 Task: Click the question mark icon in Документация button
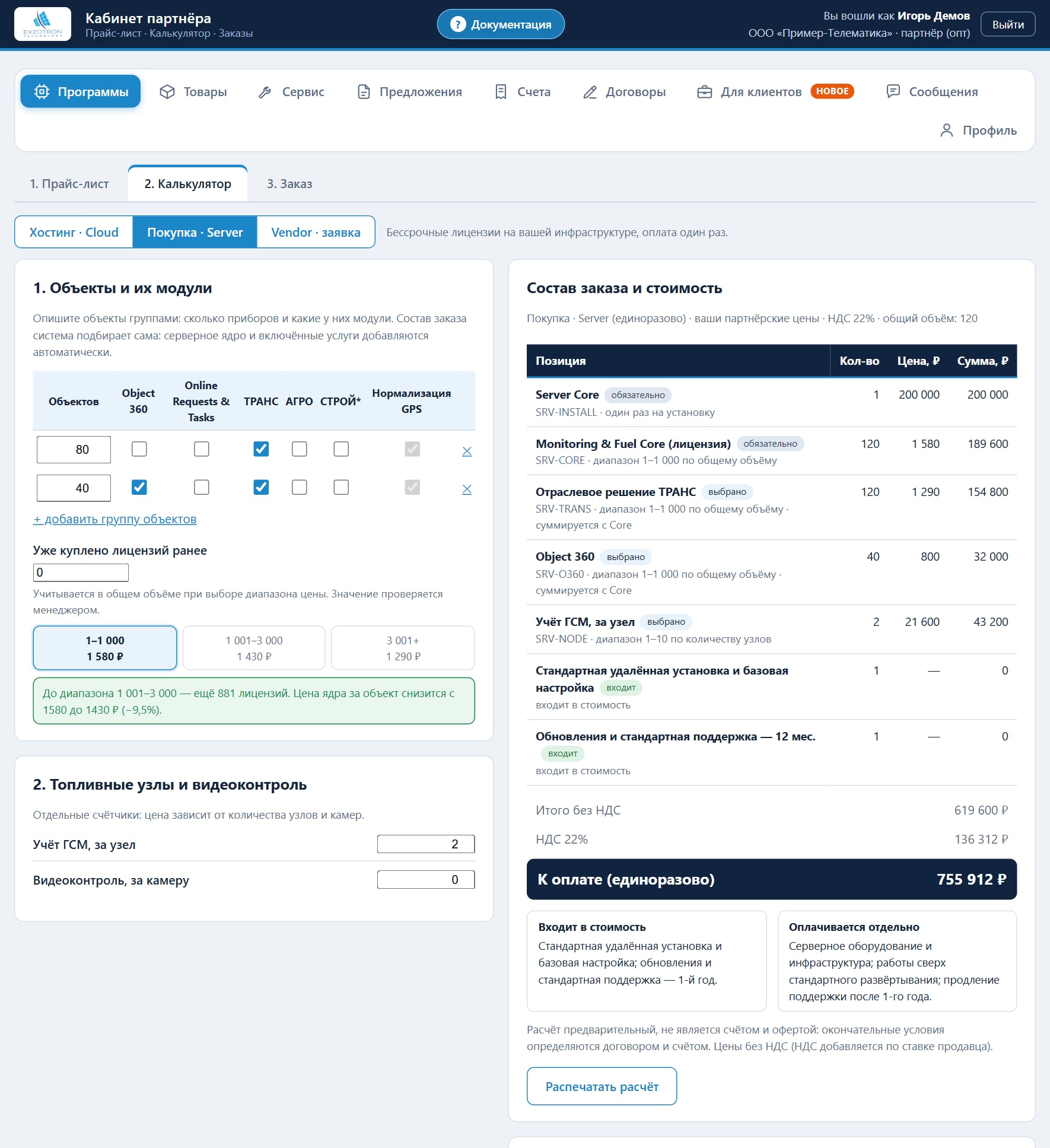(x=457, y=24)
